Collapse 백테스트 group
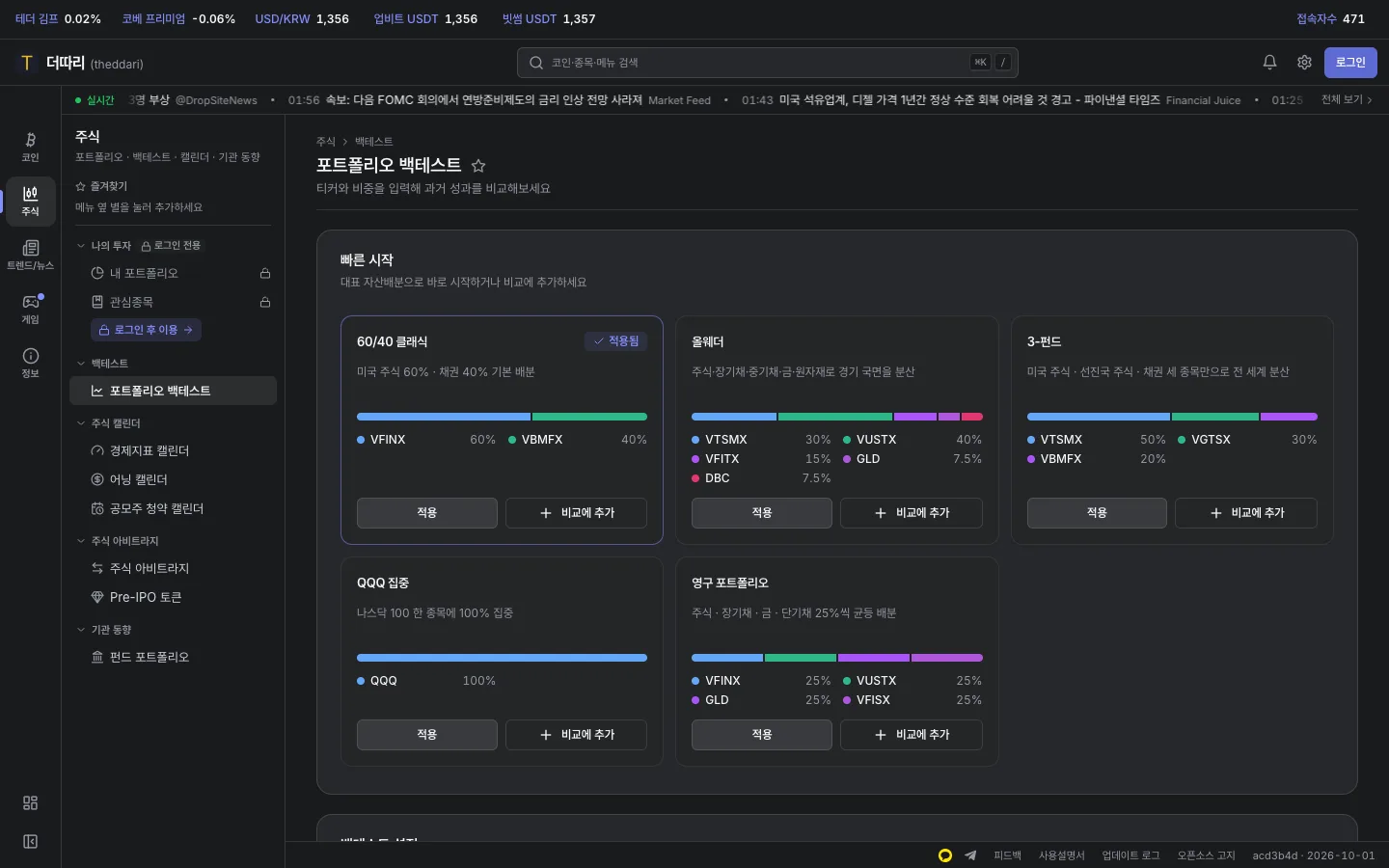 coord(102,364)
